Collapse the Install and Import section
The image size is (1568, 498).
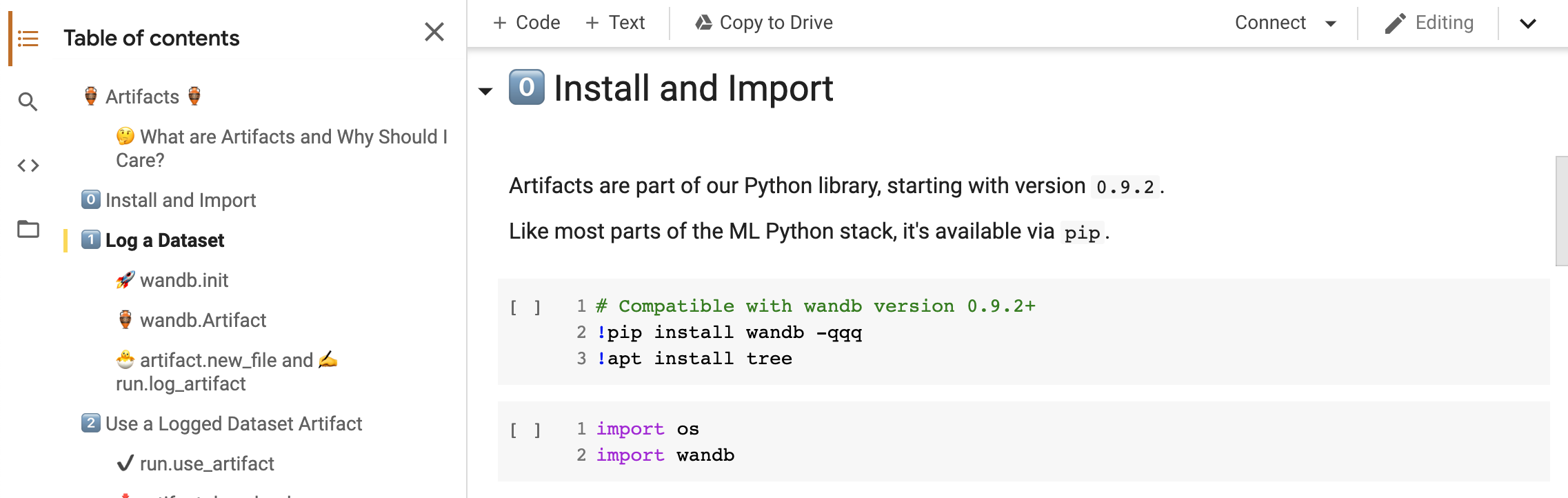[485, 91]
